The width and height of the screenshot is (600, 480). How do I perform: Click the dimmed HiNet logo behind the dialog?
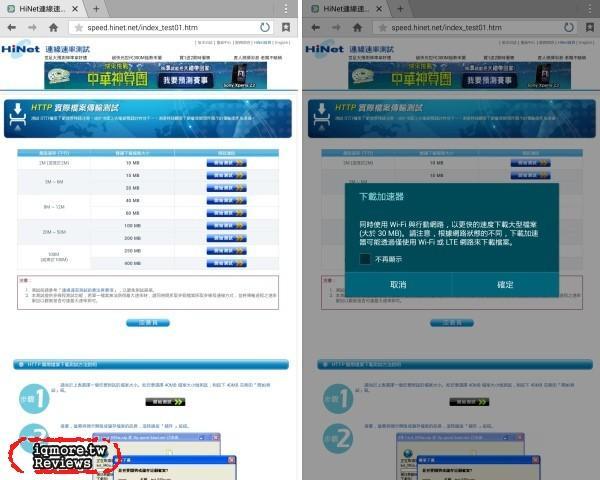324,49
